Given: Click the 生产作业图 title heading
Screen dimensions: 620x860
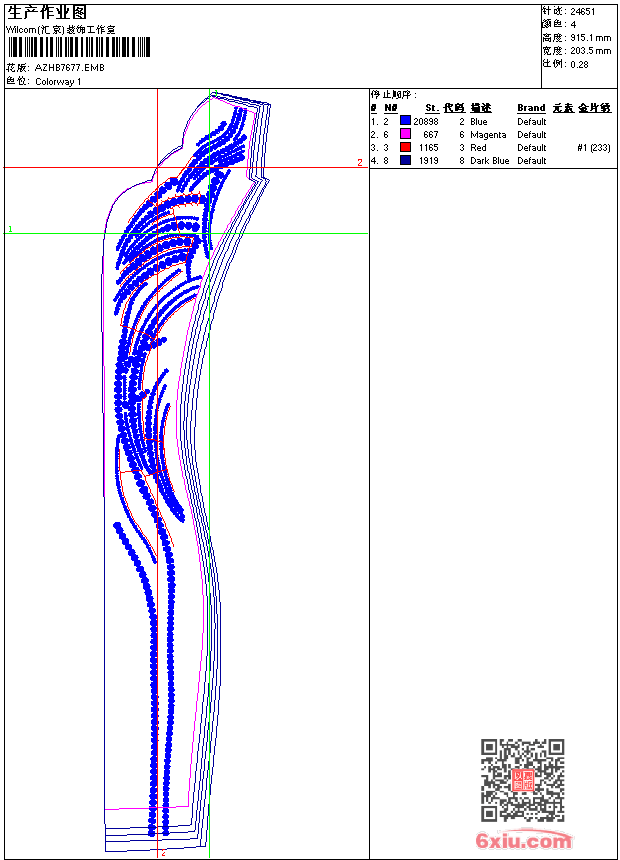Looking at the screenshot, I should [x=47, y=13].
